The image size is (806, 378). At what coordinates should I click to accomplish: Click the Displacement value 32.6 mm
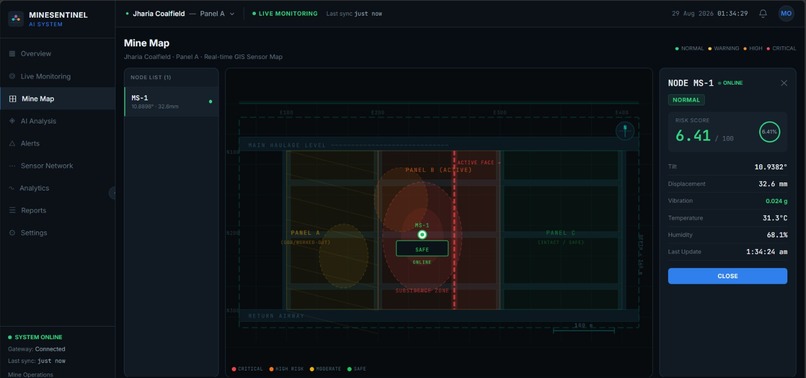pyautogui.click(x=773, y=184)
